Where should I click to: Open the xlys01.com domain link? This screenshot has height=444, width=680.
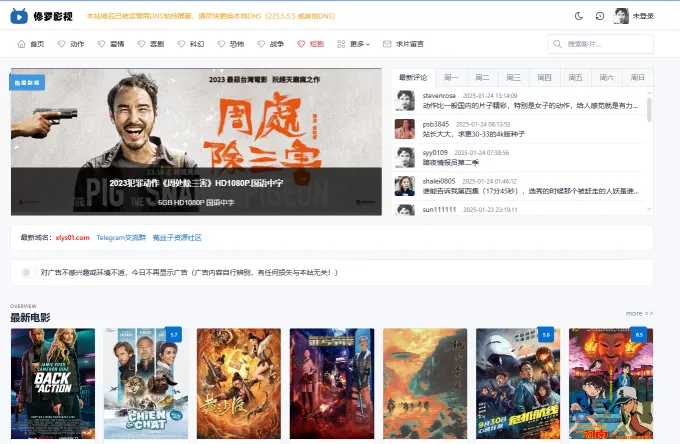point(72,238)
